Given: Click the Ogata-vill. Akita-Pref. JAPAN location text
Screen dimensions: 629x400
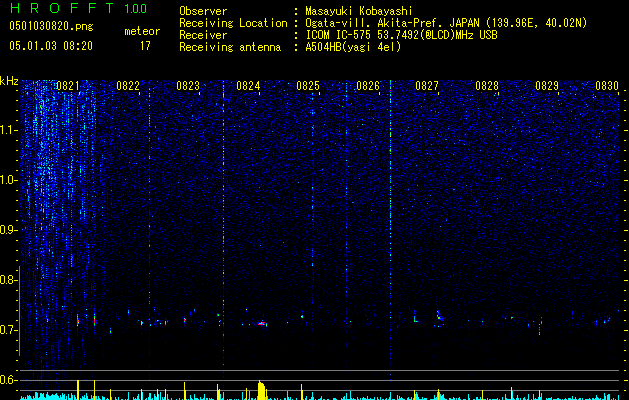Looking at the screenshot, I should (446, 23).
